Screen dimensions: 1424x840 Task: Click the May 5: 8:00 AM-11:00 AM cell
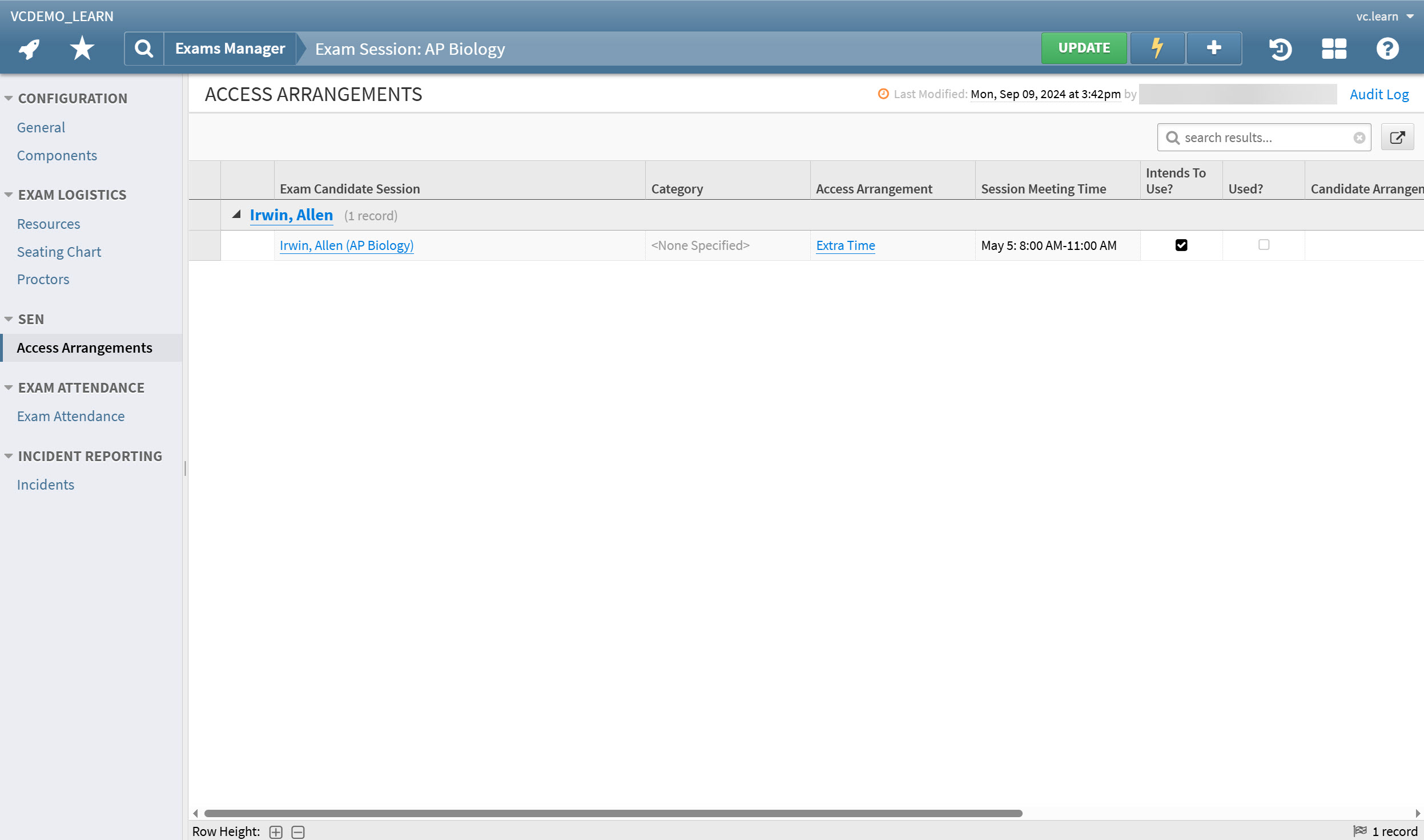(x=1058, y=245)
